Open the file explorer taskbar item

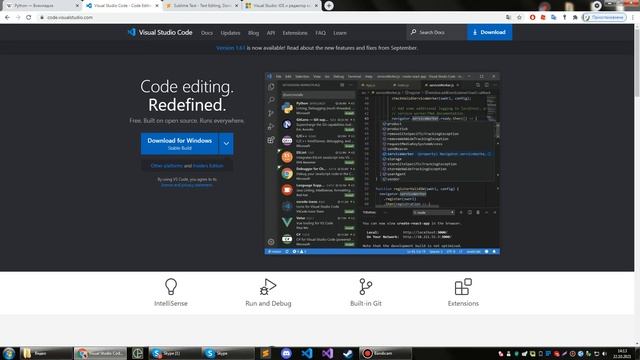(x=46, y=353)
